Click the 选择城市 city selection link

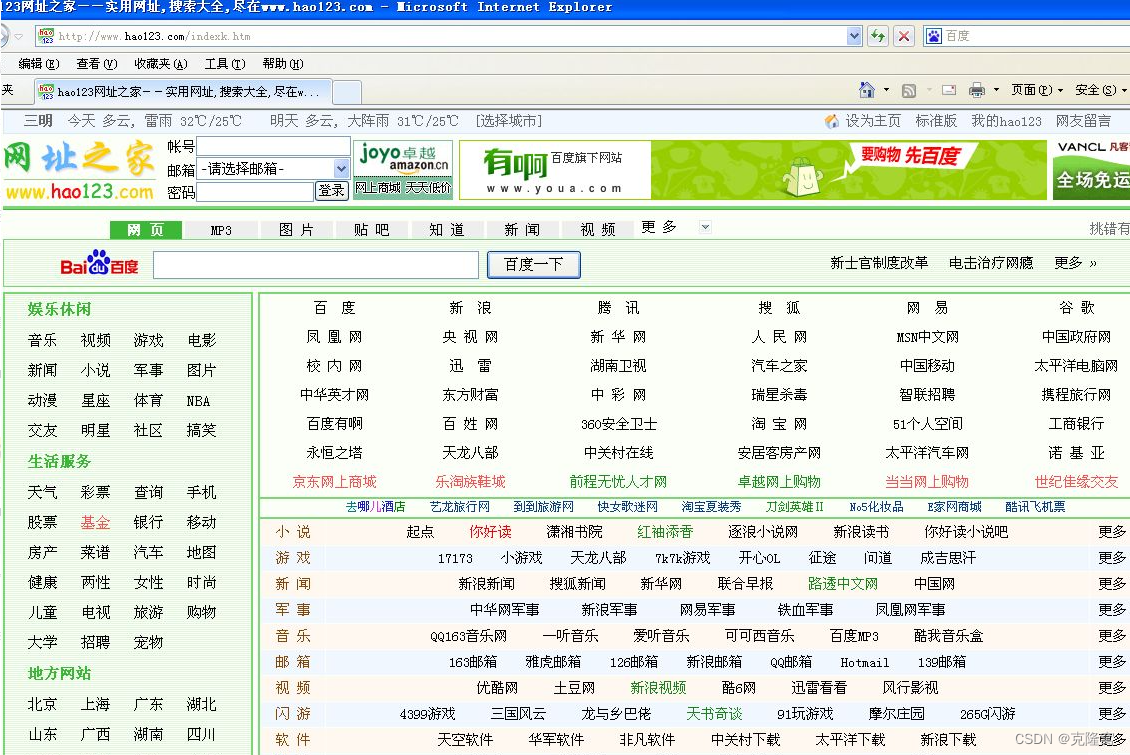[506, 121]
